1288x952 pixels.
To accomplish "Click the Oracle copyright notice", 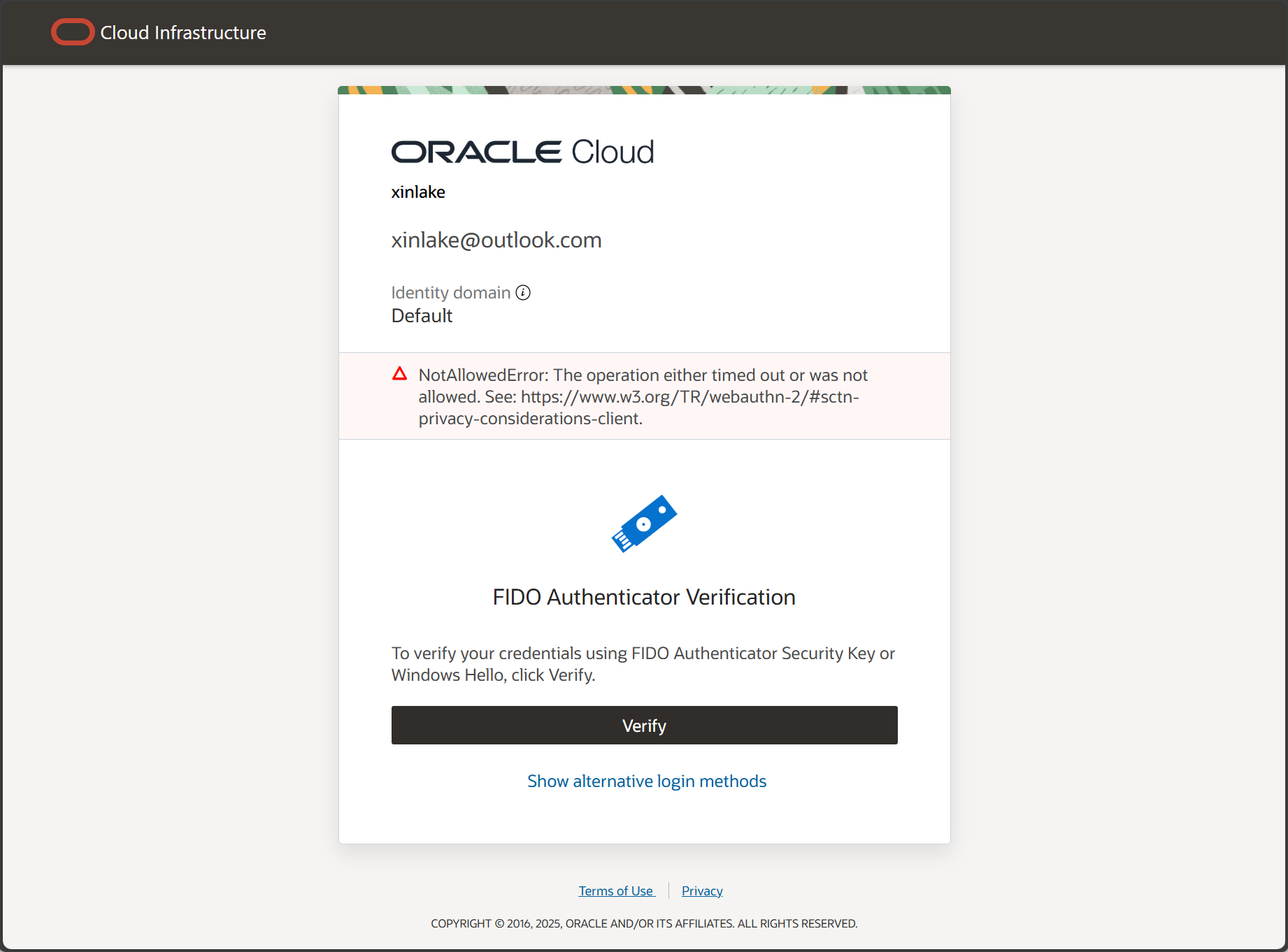I will (x=644, y=924).
